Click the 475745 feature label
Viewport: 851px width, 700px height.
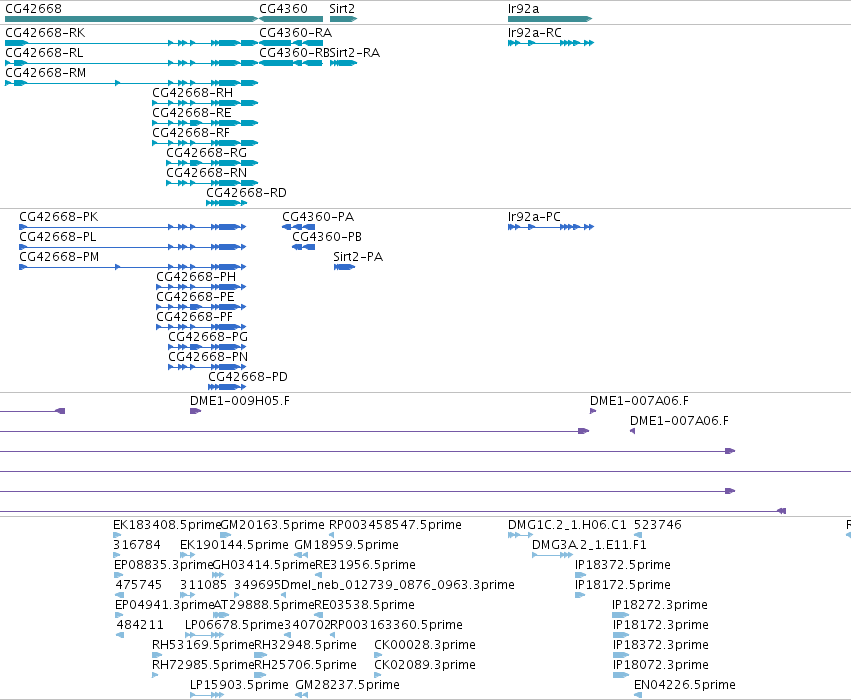click(139, 585)
